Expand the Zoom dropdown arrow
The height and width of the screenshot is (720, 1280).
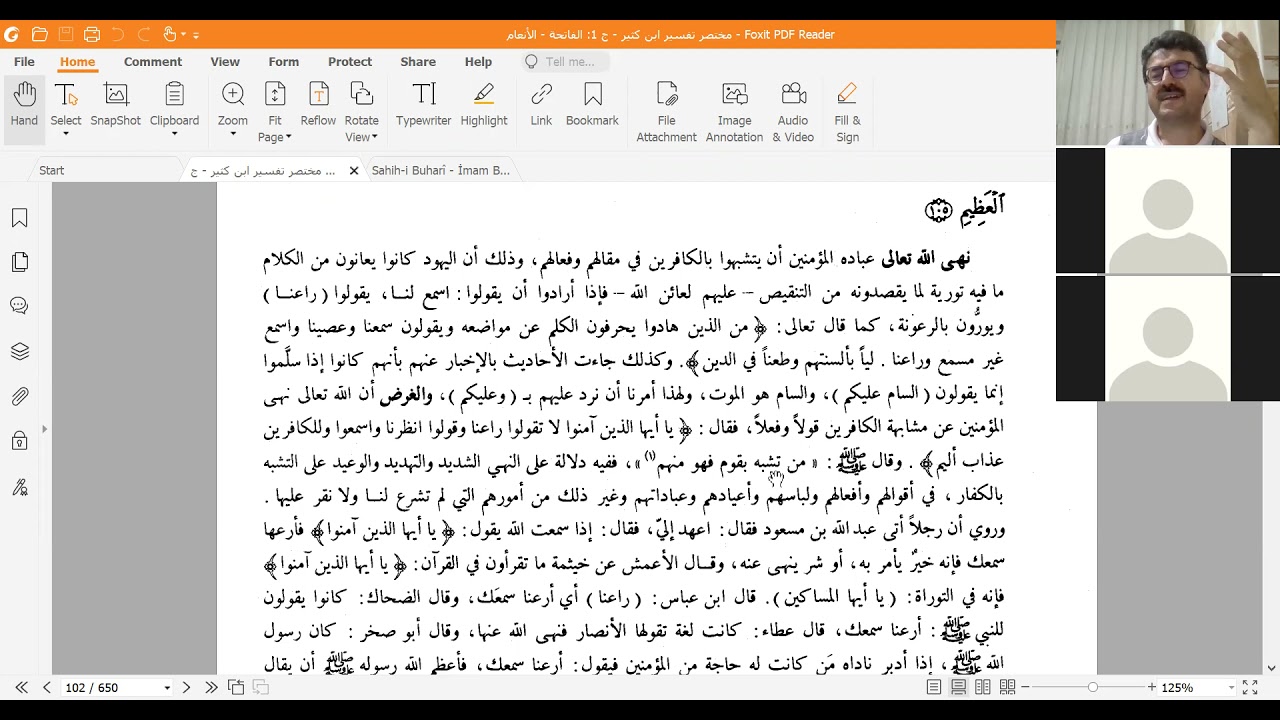click(x=233, y=135)
